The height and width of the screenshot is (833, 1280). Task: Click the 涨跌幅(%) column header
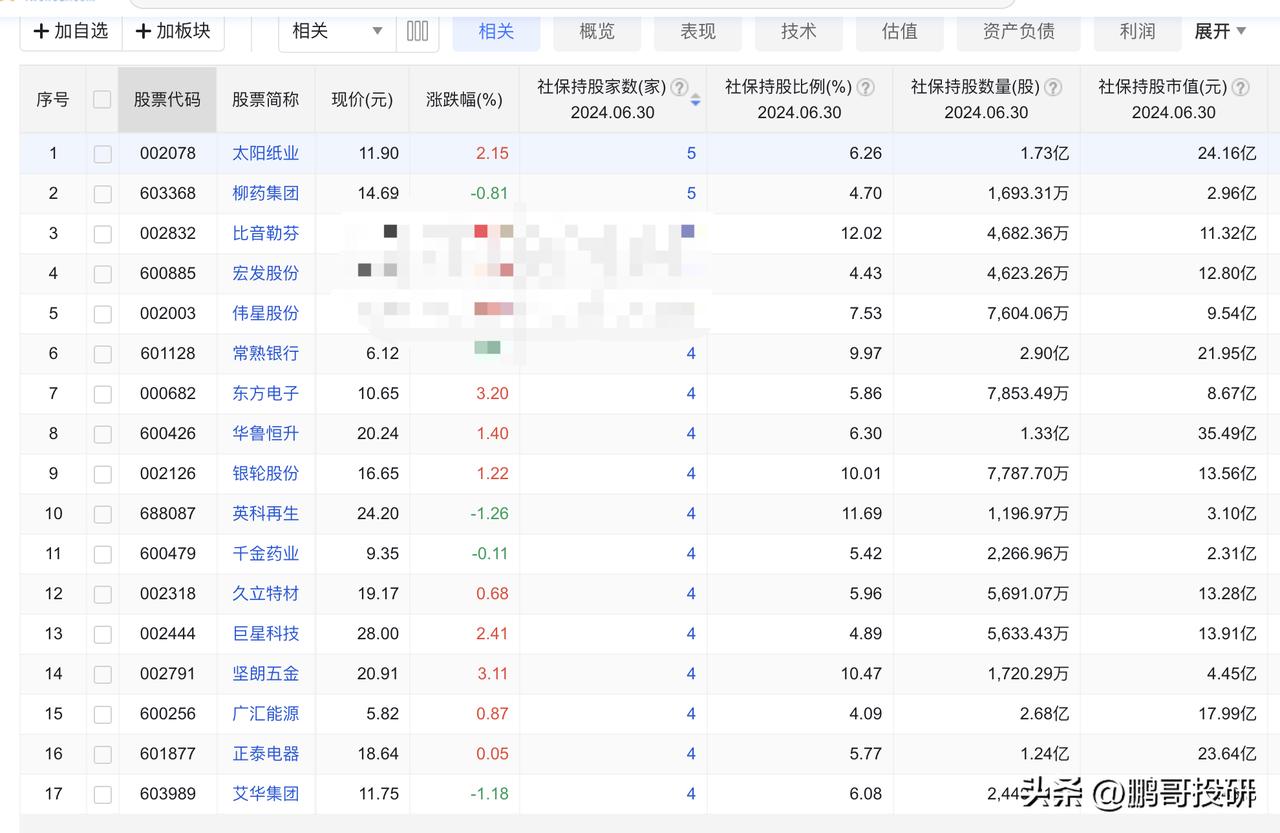pyautogui.click(x=464, y=99)
